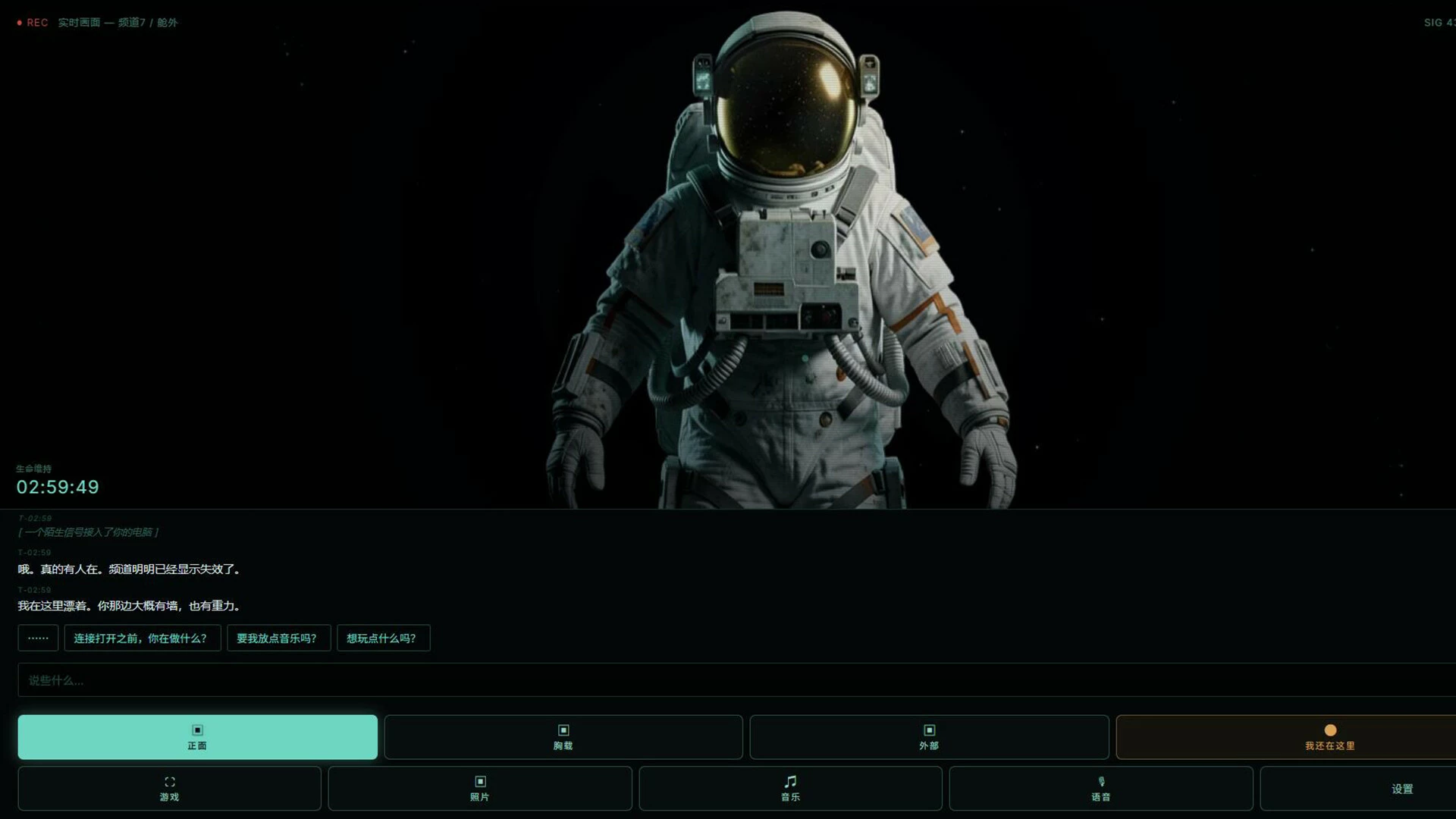Switch to the 外部 external camera view
1456x819 pixels.
tap(929, 737)
